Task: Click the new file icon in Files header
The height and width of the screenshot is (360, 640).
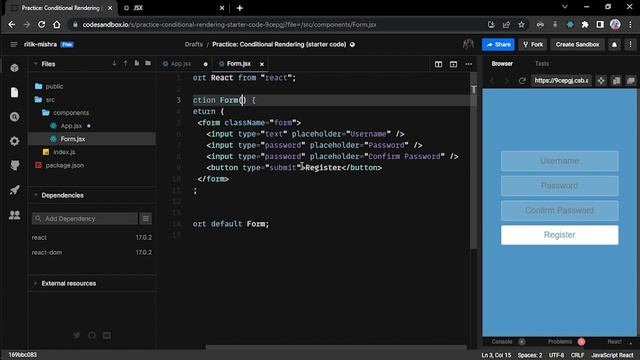Action: pos(137,63)
